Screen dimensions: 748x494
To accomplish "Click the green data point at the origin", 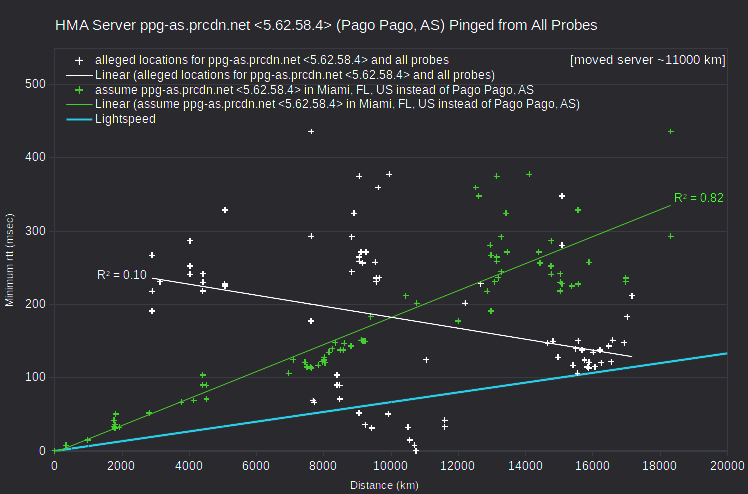I will 54,451.
